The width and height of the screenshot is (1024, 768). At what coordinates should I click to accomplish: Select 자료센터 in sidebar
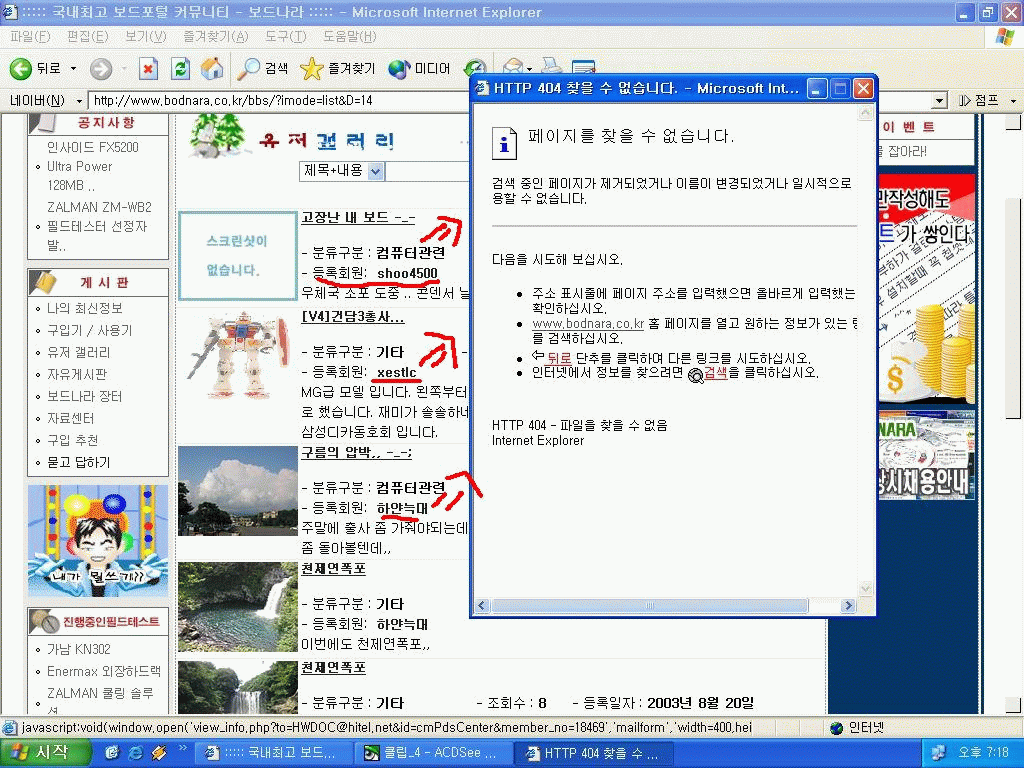(x=71, y=419)
